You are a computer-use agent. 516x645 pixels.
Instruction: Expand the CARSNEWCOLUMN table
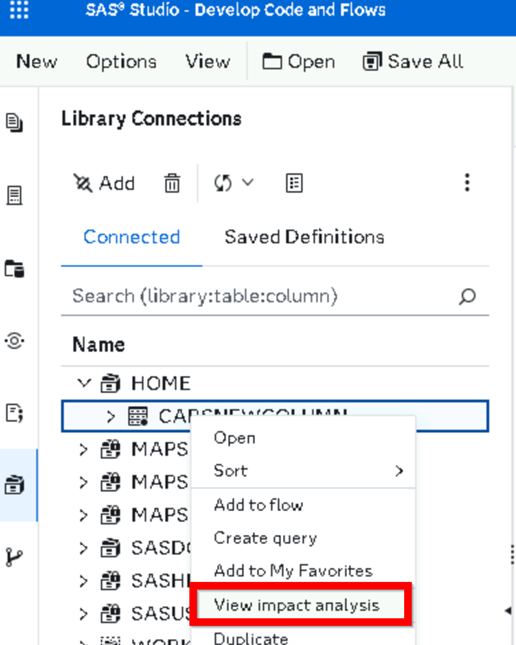(x=110, y=416)
